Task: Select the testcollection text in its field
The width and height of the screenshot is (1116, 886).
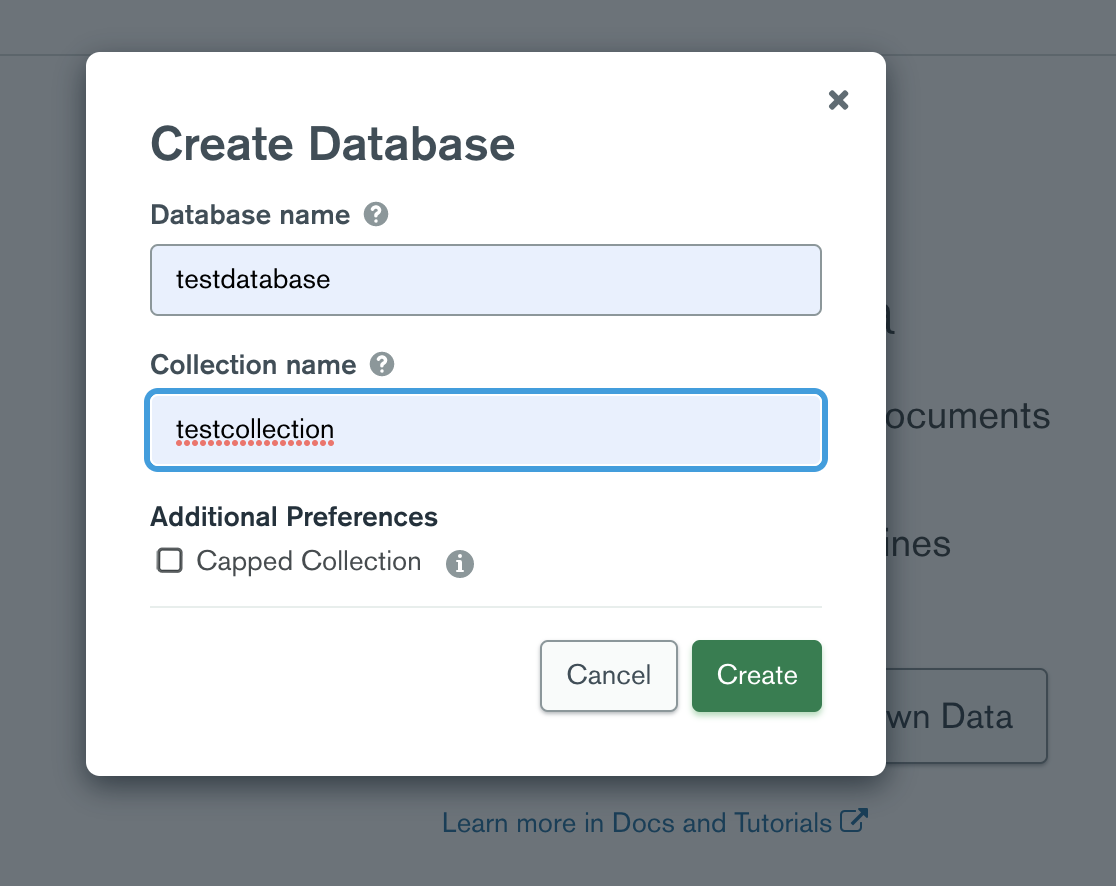Action: click(253, 430)
